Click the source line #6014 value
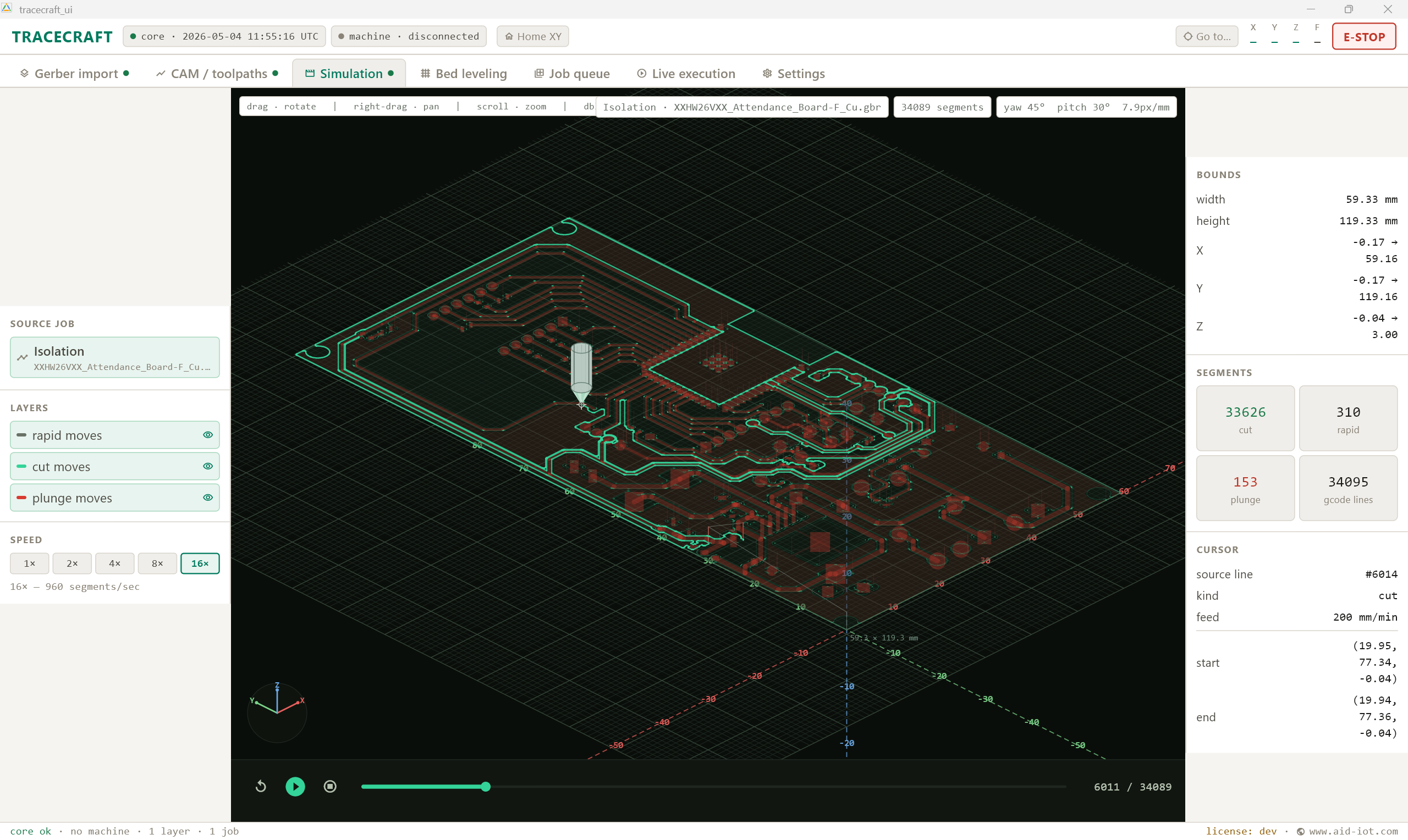 (1381, 574)
